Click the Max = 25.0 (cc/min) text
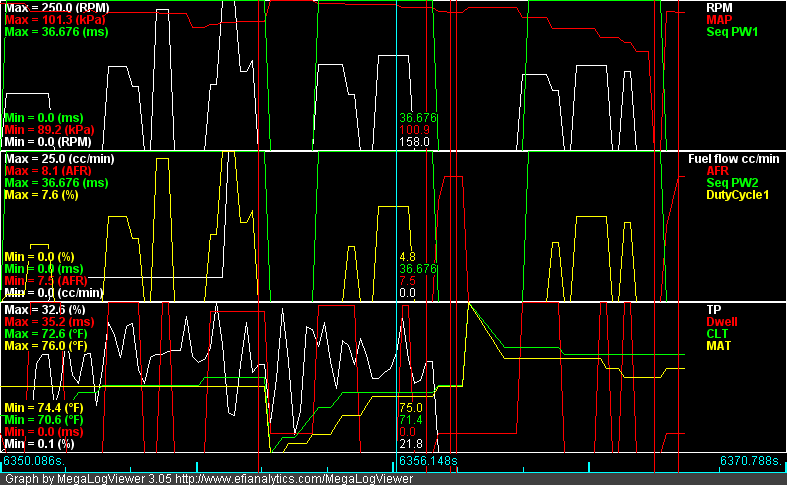 60,159
